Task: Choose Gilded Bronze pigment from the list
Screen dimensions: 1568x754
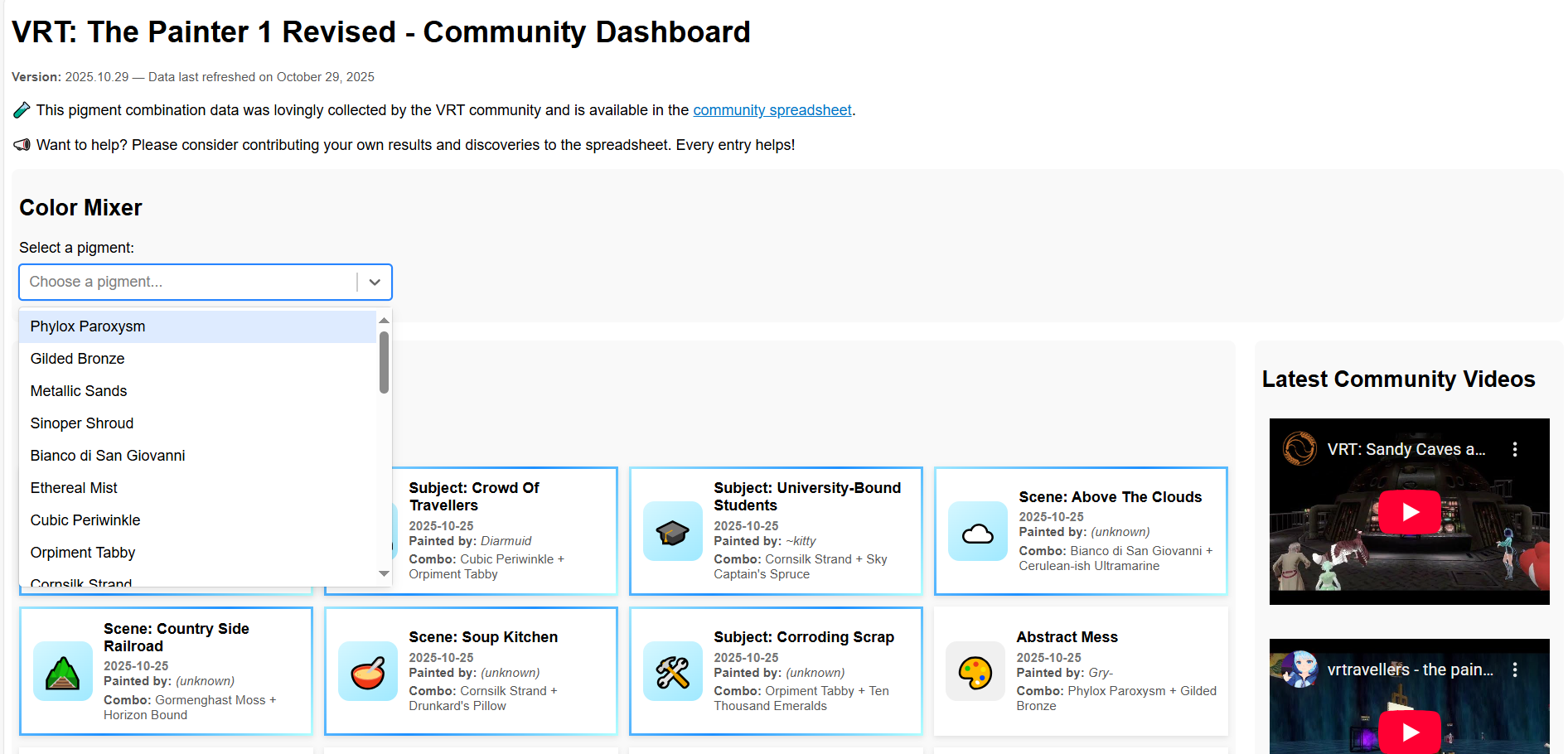Action: tap(77, 359)
